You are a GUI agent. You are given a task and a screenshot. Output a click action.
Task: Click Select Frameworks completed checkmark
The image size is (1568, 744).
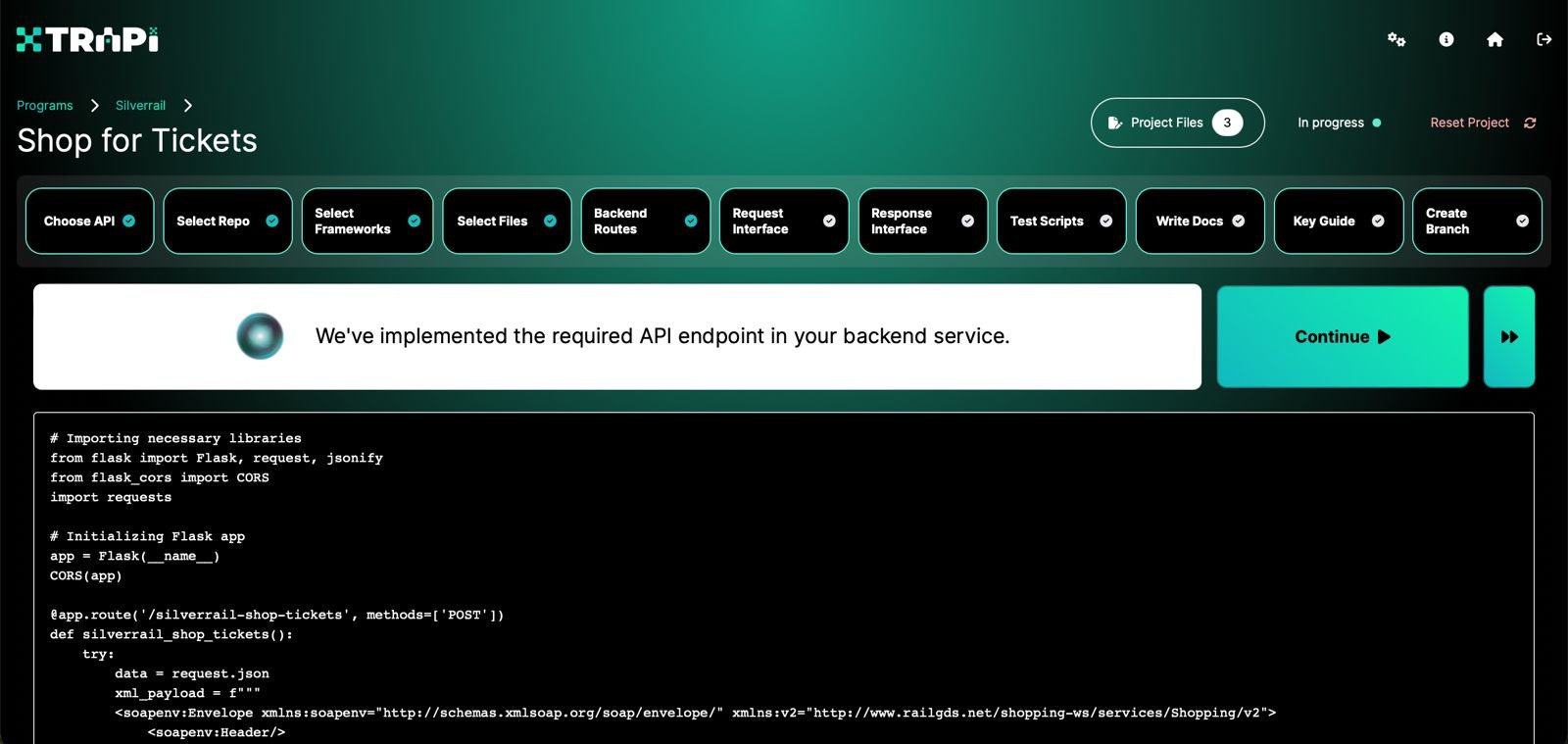click(x=414, y=221)
